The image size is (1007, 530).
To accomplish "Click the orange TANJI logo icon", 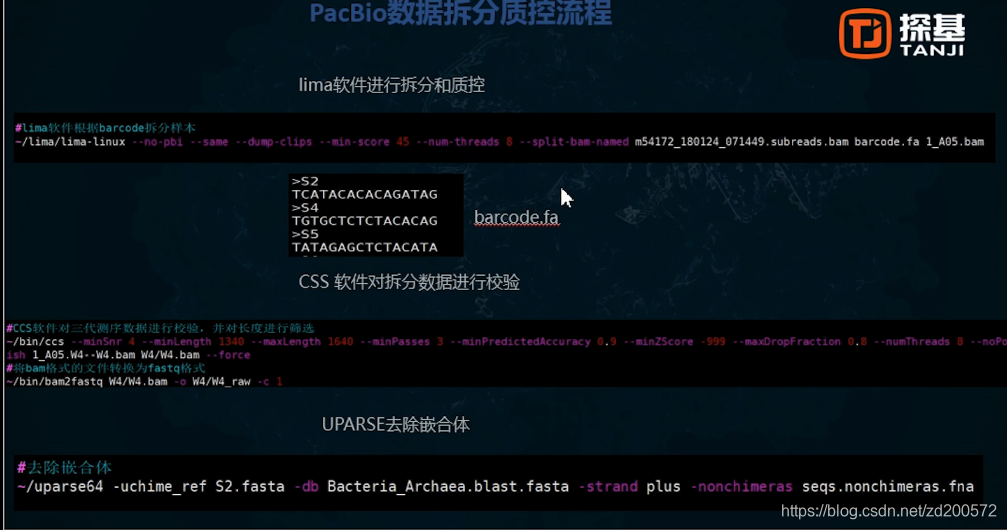I will [x=865, y=33].
